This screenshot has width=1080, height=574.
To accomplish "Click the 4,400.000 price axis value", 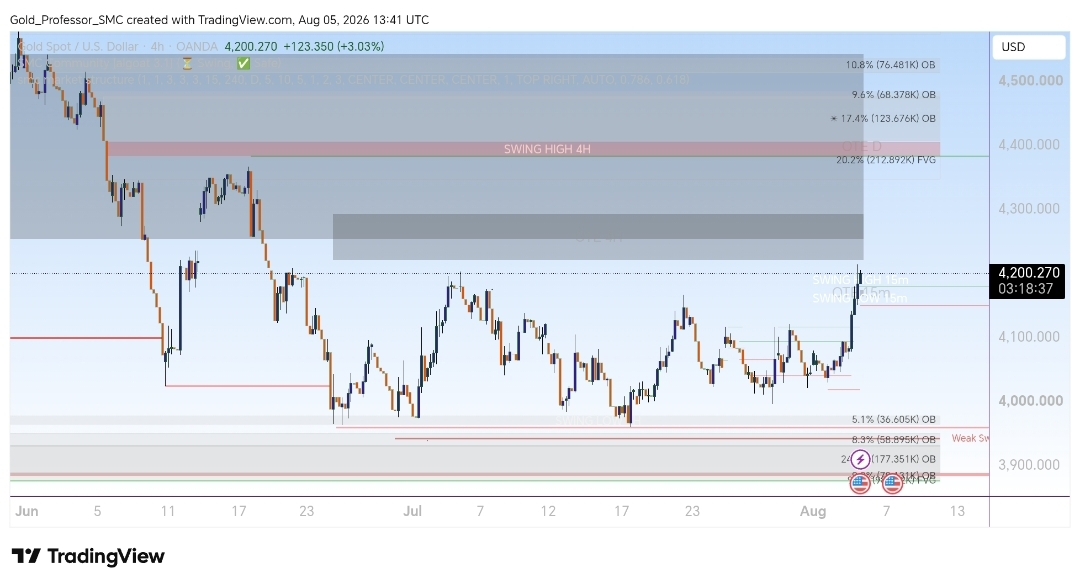I will coord(1029,145).
